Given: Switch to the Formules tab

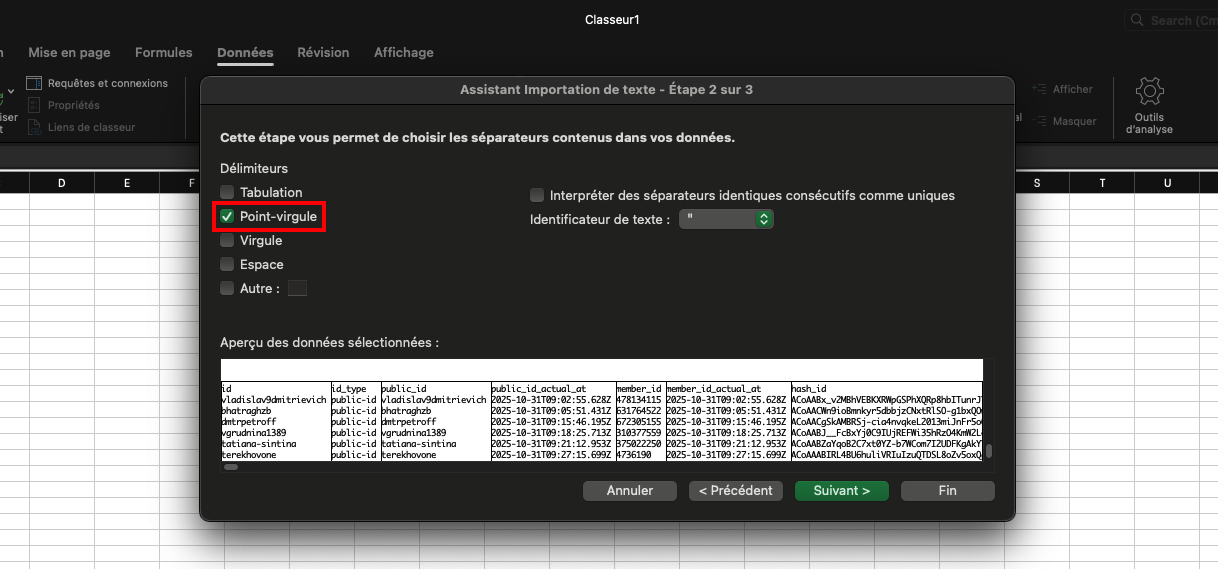Looking at the screenshot, I should click(x=163, y=52).
